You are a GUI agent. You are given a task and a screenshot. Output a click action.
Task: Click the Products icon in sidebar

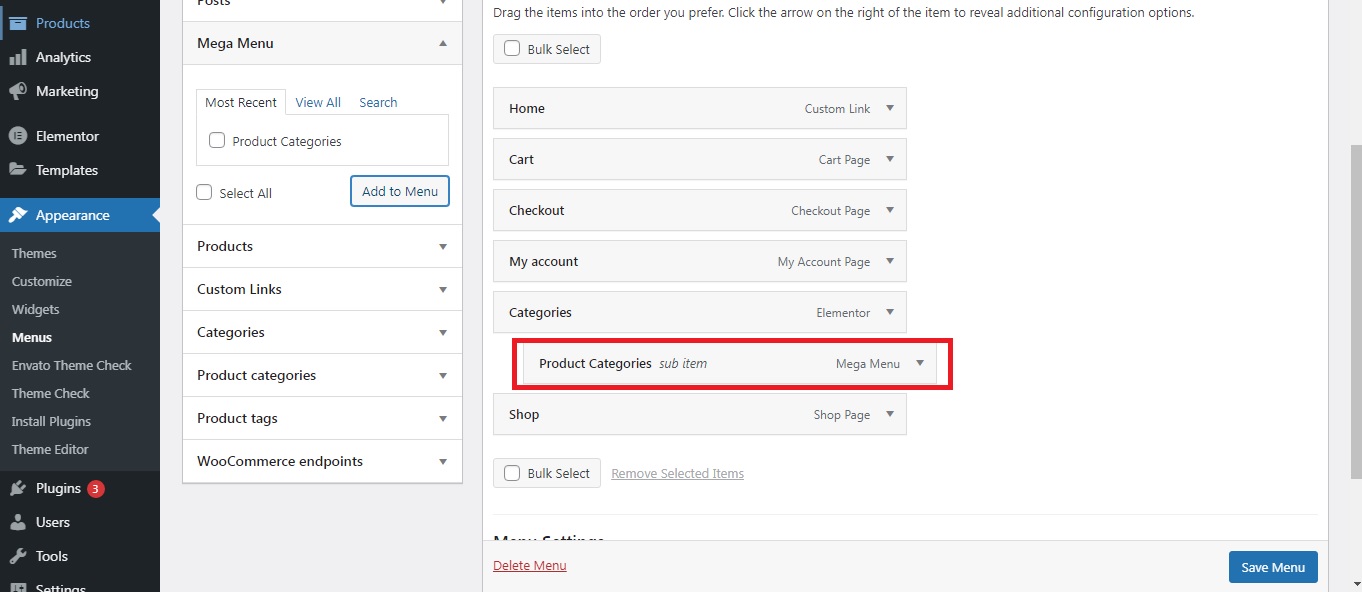[17, 23]
